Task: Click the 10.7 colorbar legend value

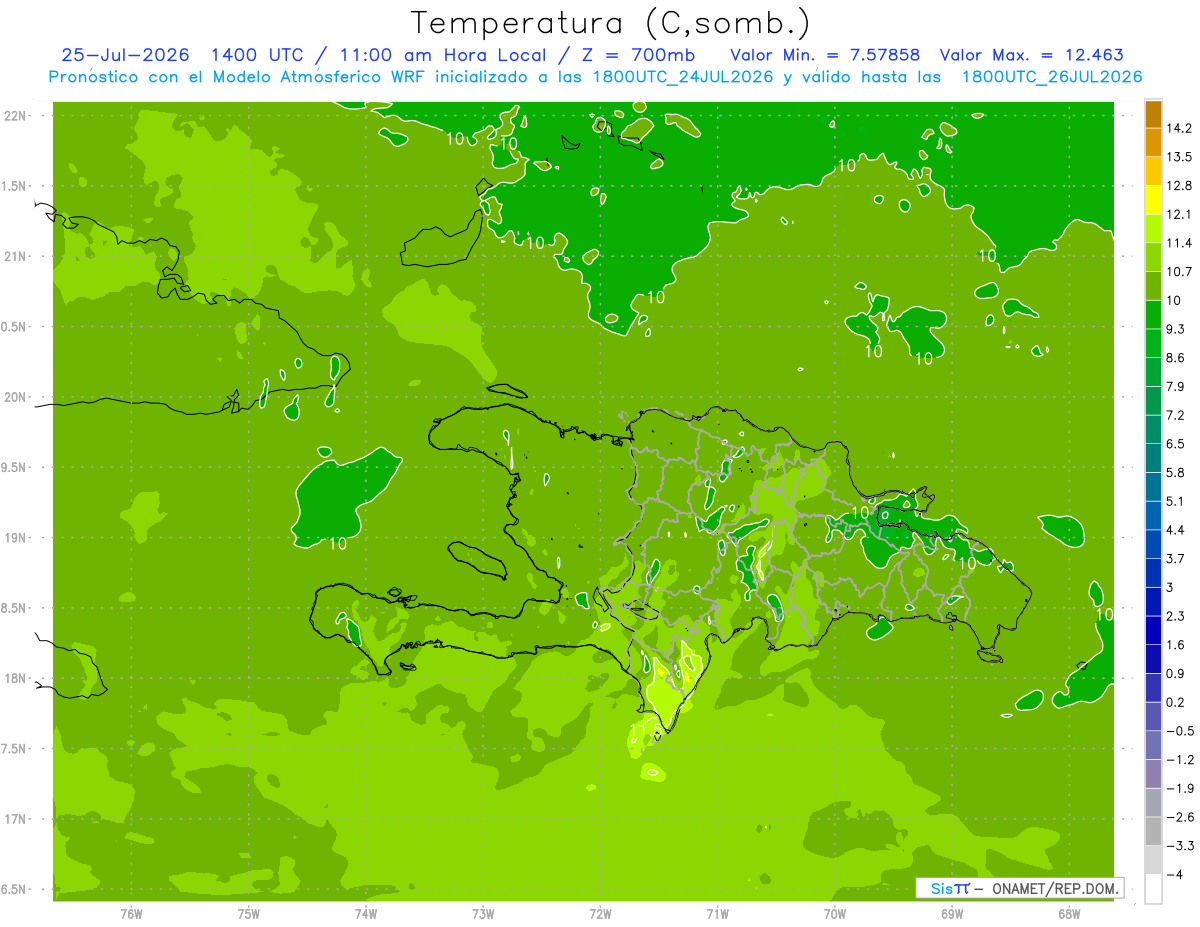Action: 1180,272
